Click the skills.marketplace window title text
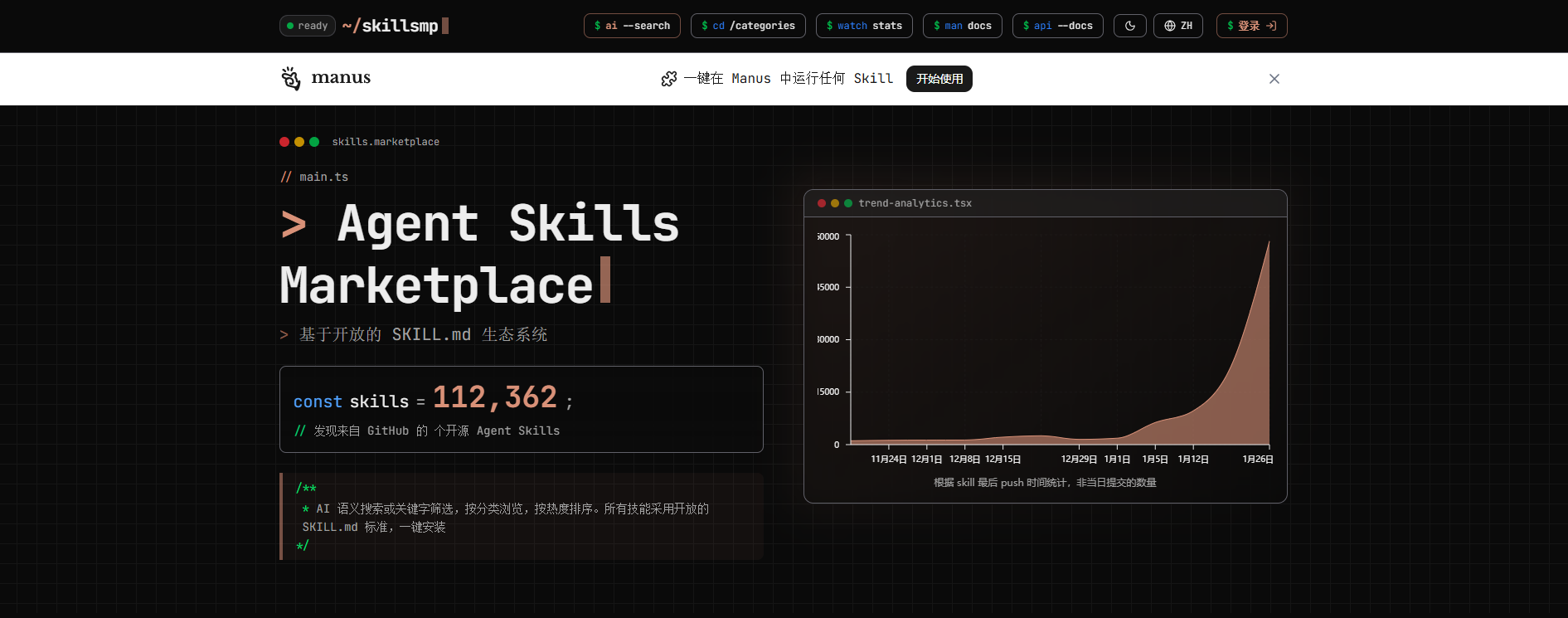Image resolution: width=1568 pixels, height=618 pixels. point(386,142)
